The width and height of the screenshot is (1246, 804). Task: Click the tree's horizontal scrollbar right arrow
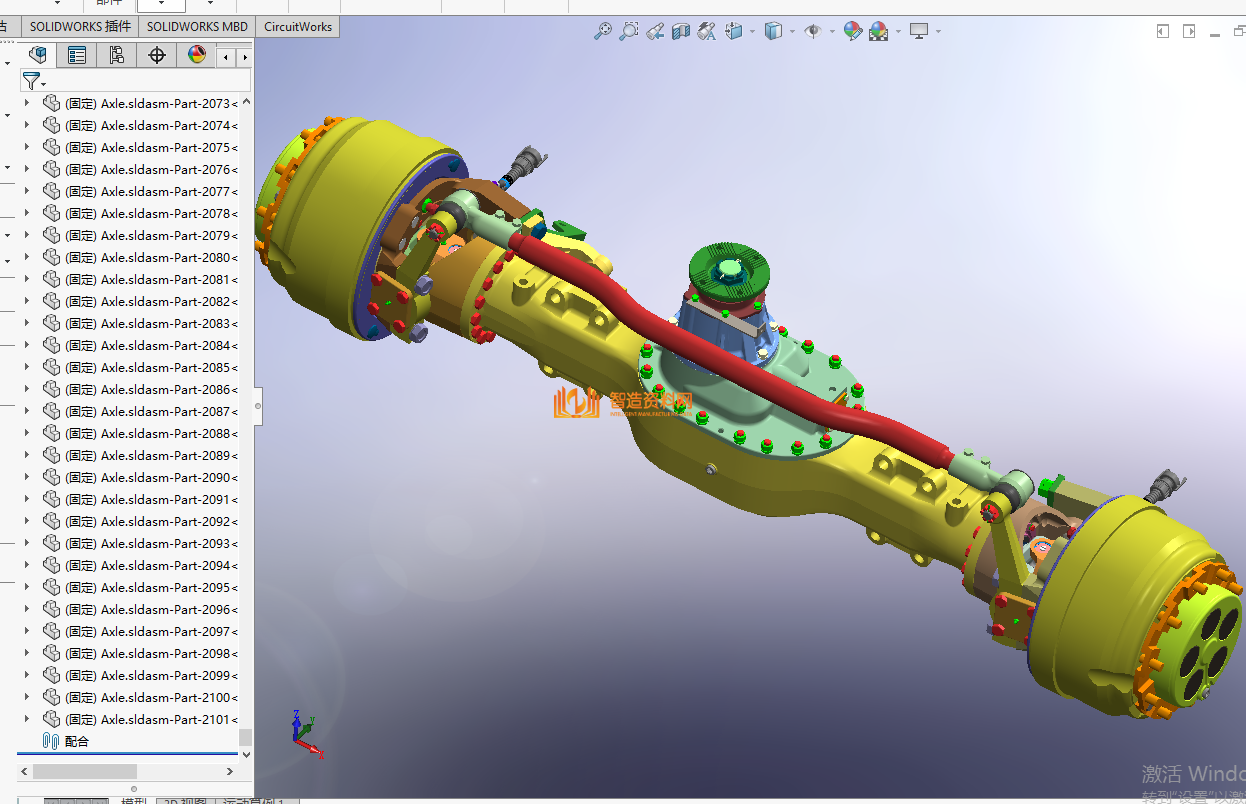(x=246, y=772)
